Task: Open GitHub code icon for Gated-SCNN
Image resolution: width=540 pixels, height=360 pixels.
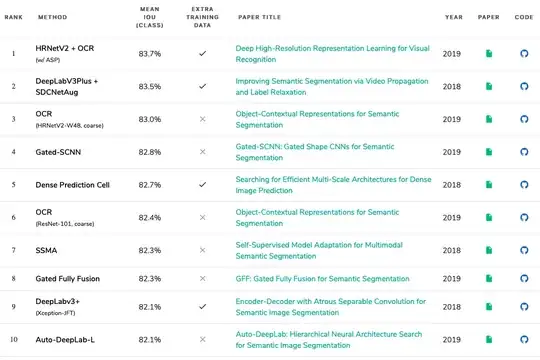Action: tap(524, 152)
